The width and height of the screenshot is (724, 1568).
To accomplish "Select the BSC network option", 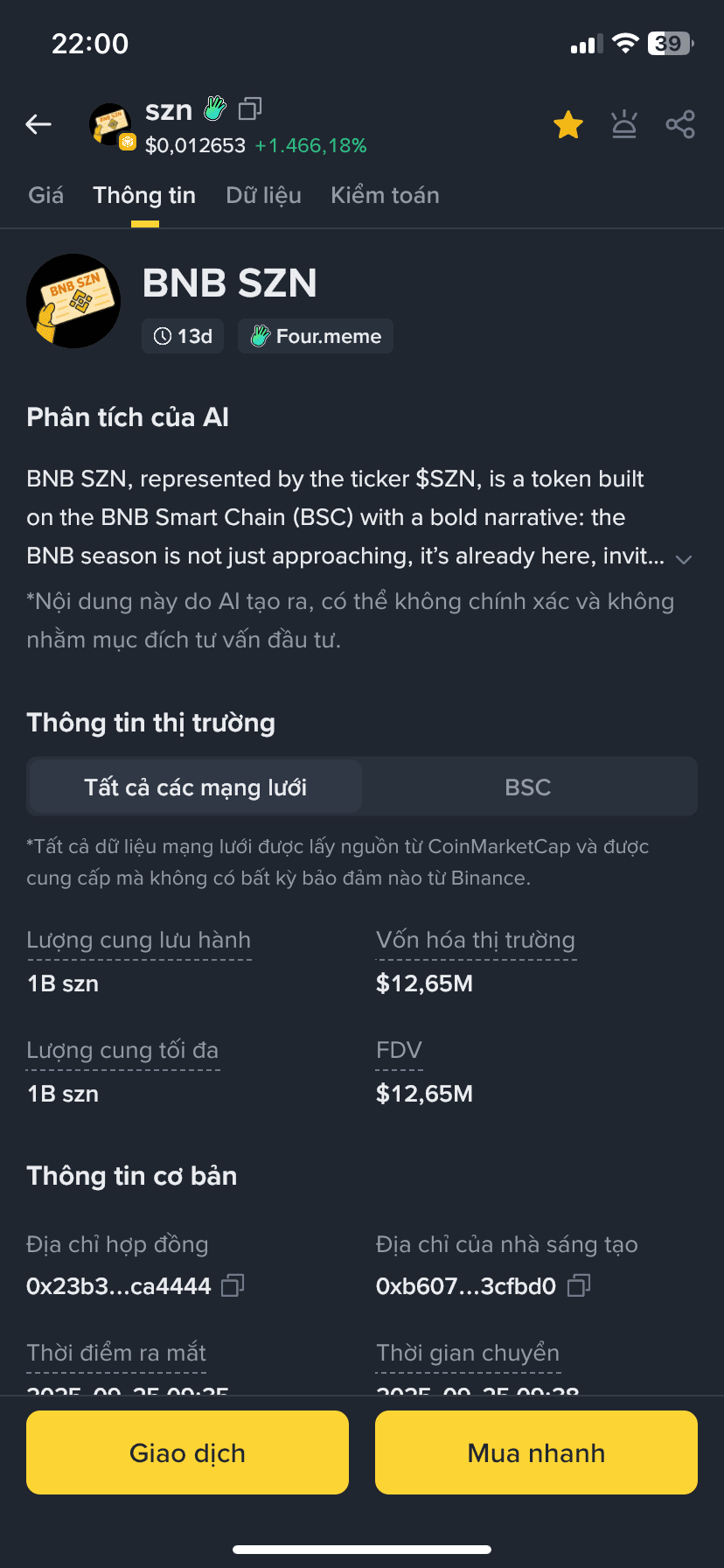I will click(528, 787).
